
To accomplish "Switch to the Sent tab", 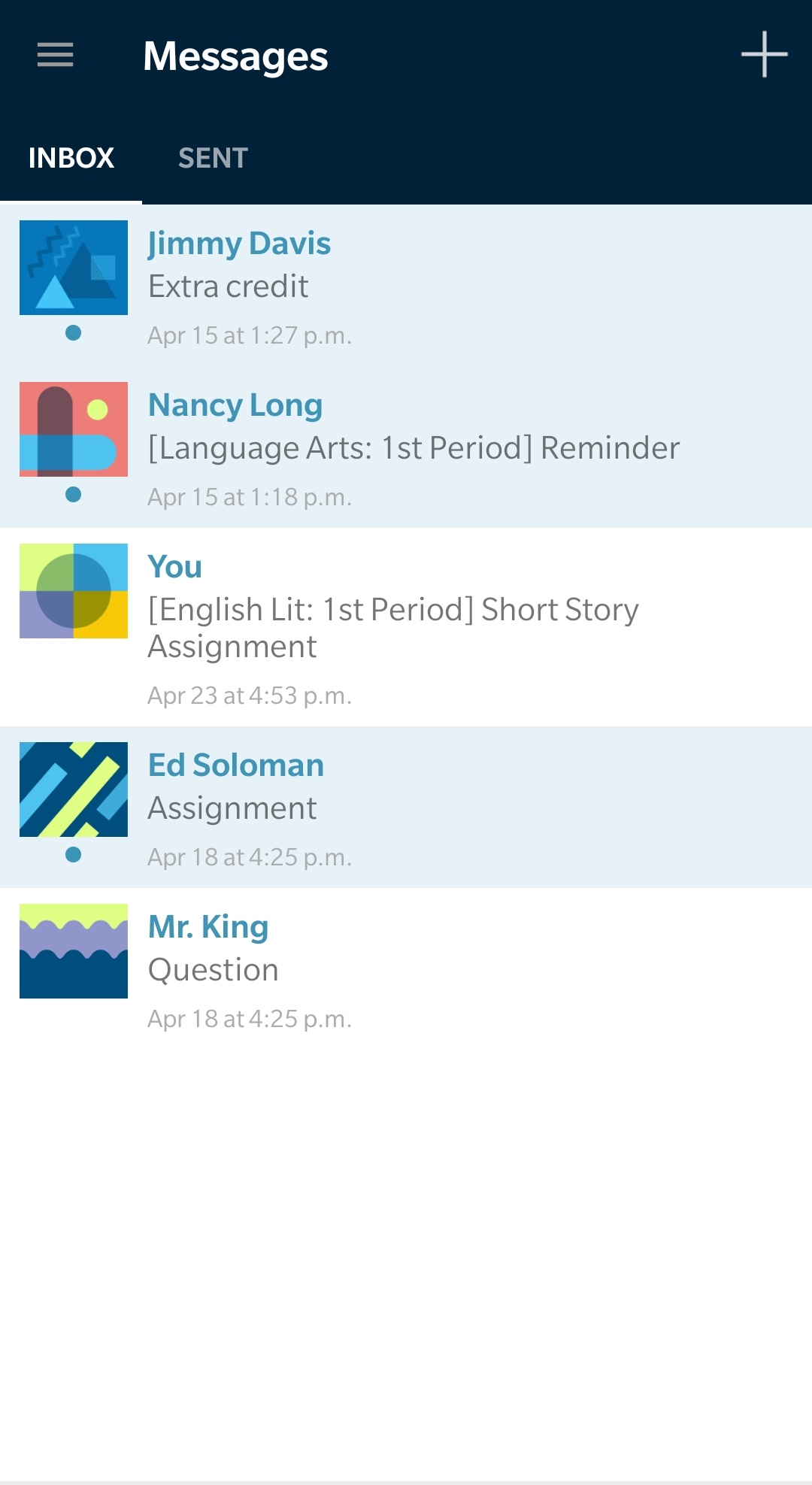I will [x=213, y=158].
